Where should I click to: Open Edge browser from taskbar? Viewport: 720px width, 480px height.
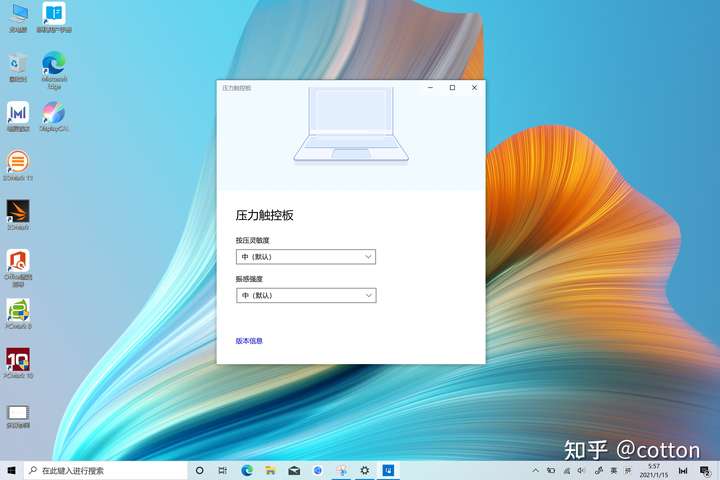[247, 470]
